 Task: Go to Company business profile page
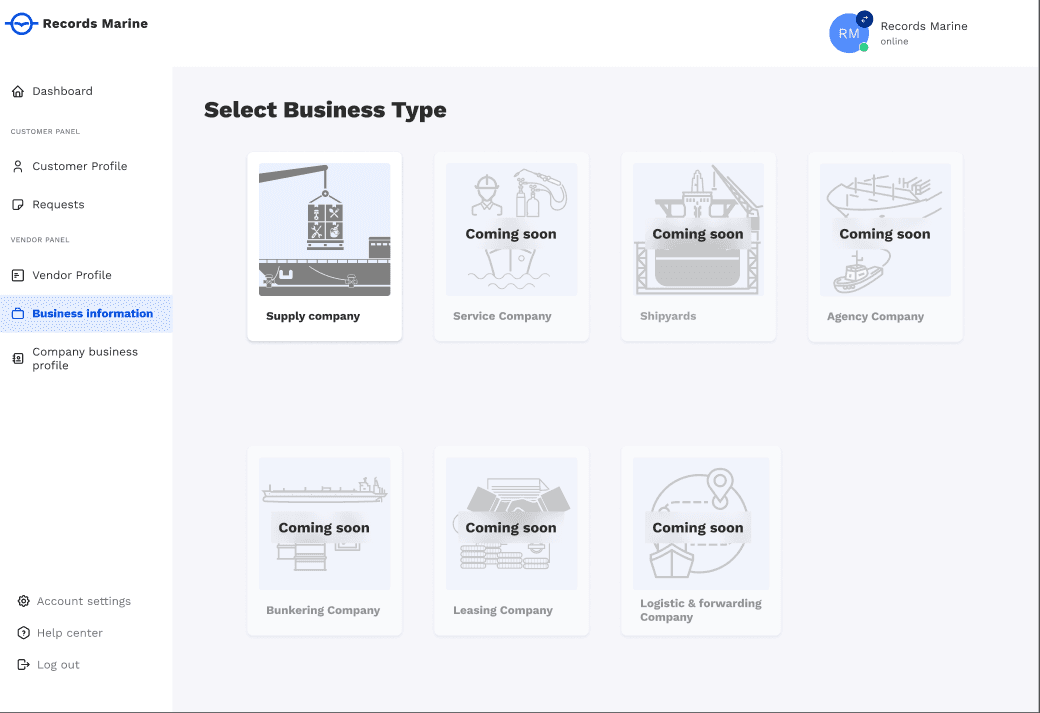coord(85,359)
